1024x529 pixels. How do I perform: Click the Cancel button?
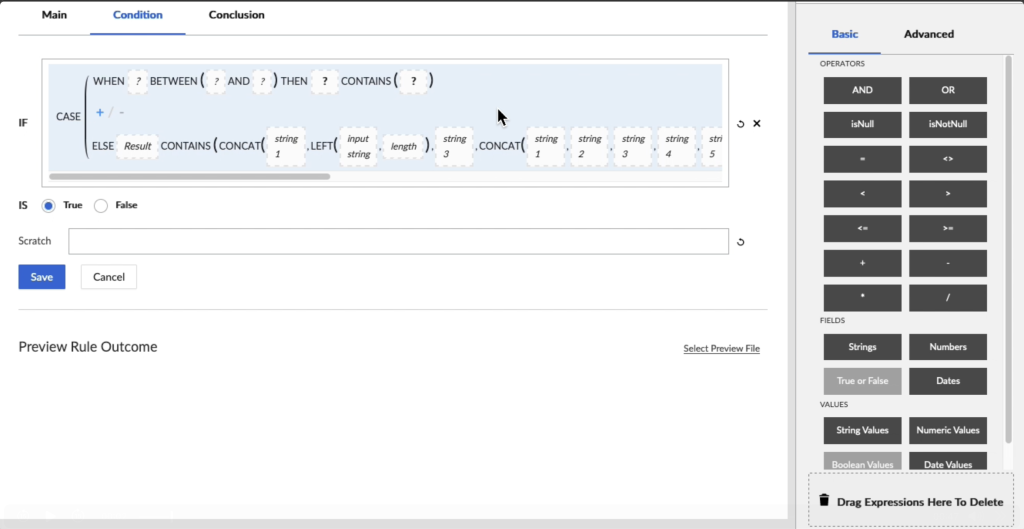pyautogui.click(x=108, y=277)
